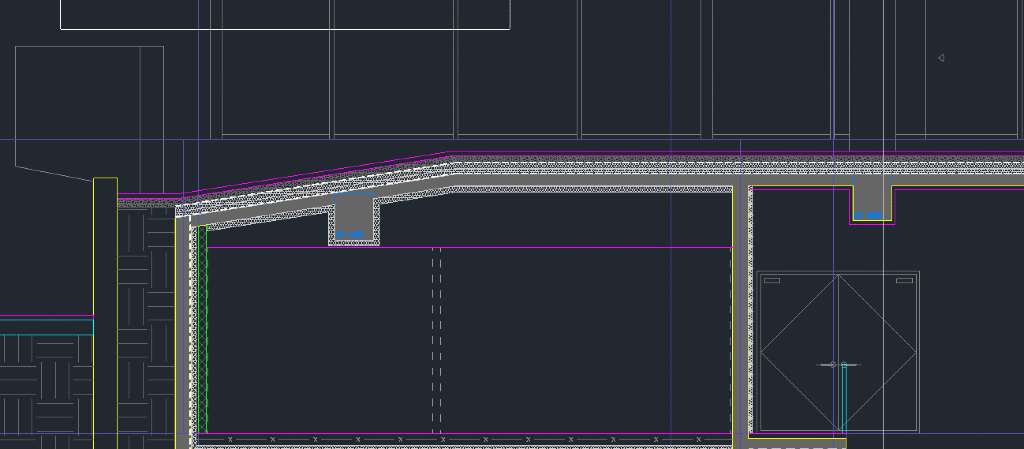Click small rectangle at door's top-left corner
The image size is (1024, 449).
[x=772, y=281]
